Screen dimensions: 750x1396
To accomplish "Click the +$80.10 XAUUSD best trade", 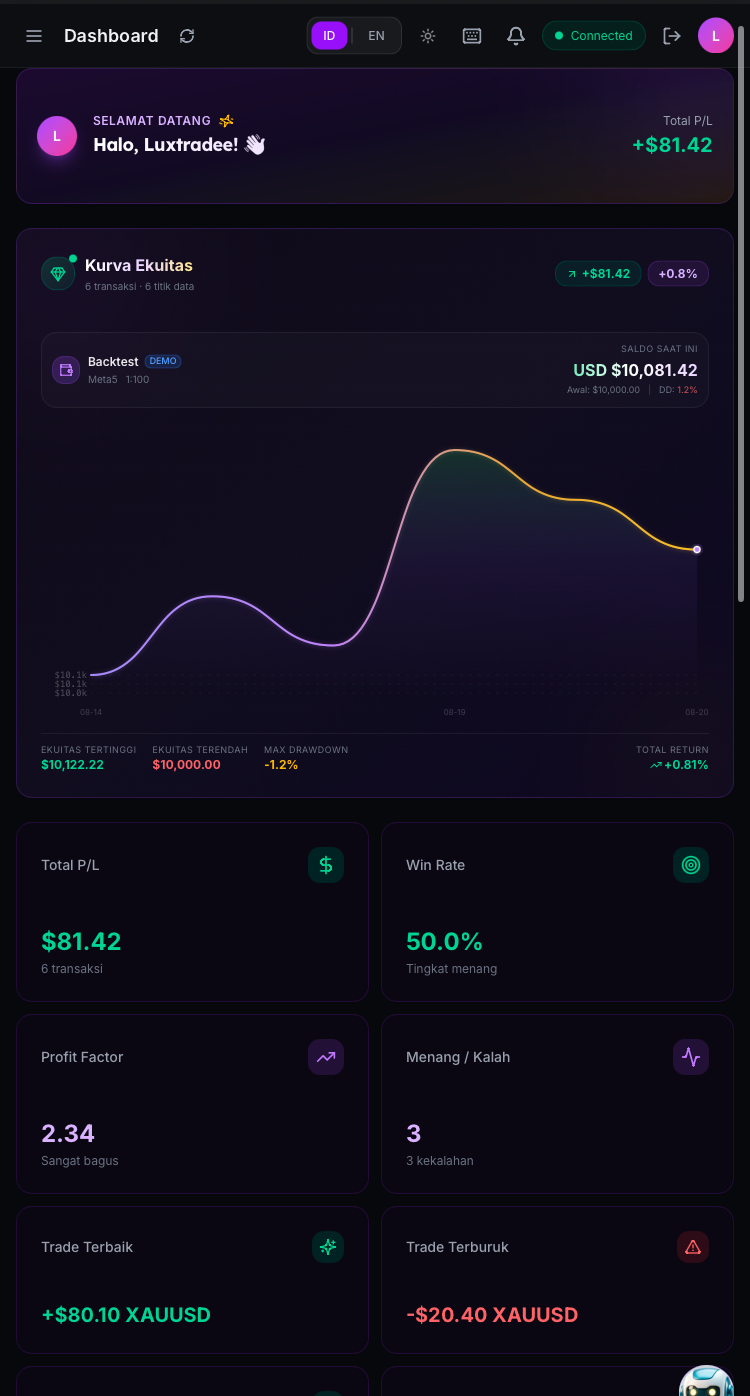I will (126, 1315).
